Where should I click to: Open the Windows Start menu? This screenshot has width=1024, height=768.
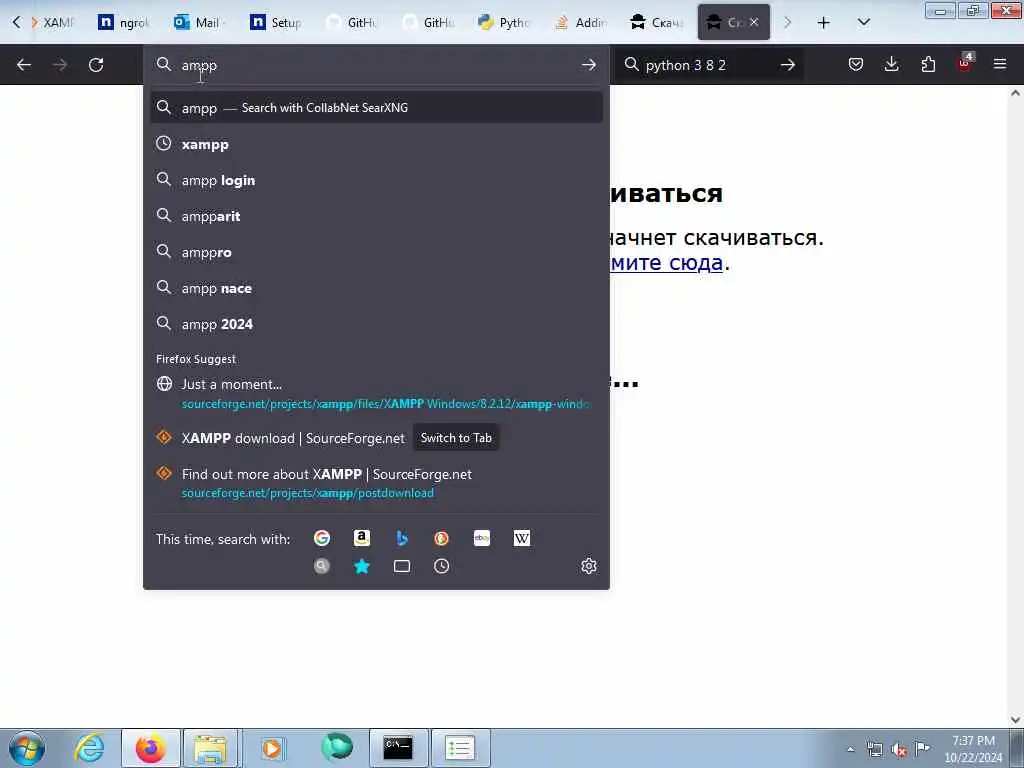26,748
